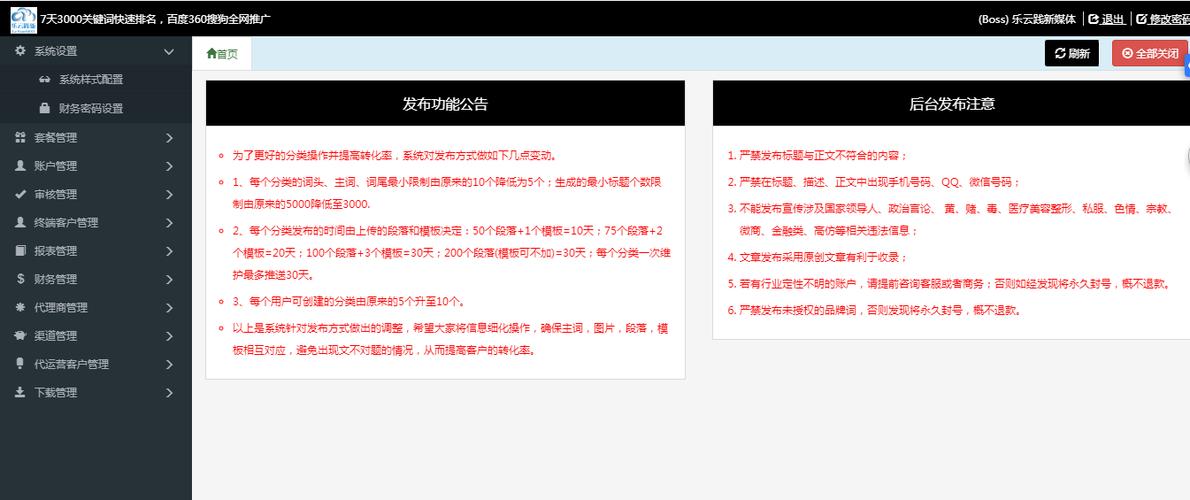
Task: Click the download icon for 下载管理
Action: click(20, 393)
